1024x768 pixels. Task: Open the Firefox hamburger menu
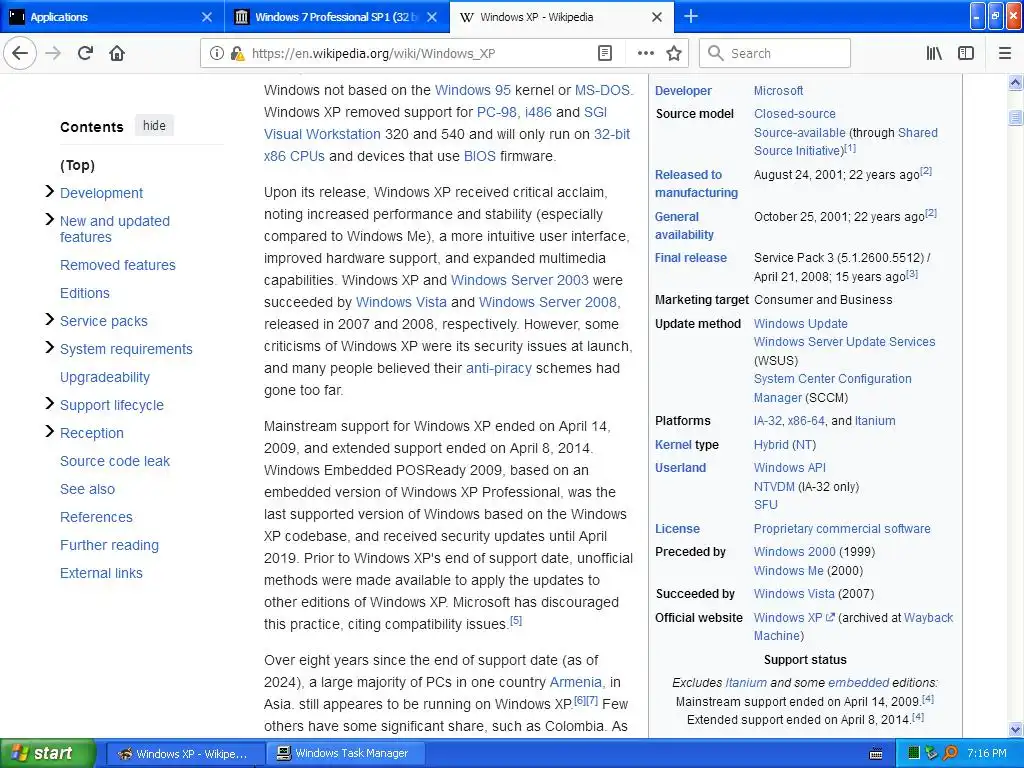(x=1005, y=53)
